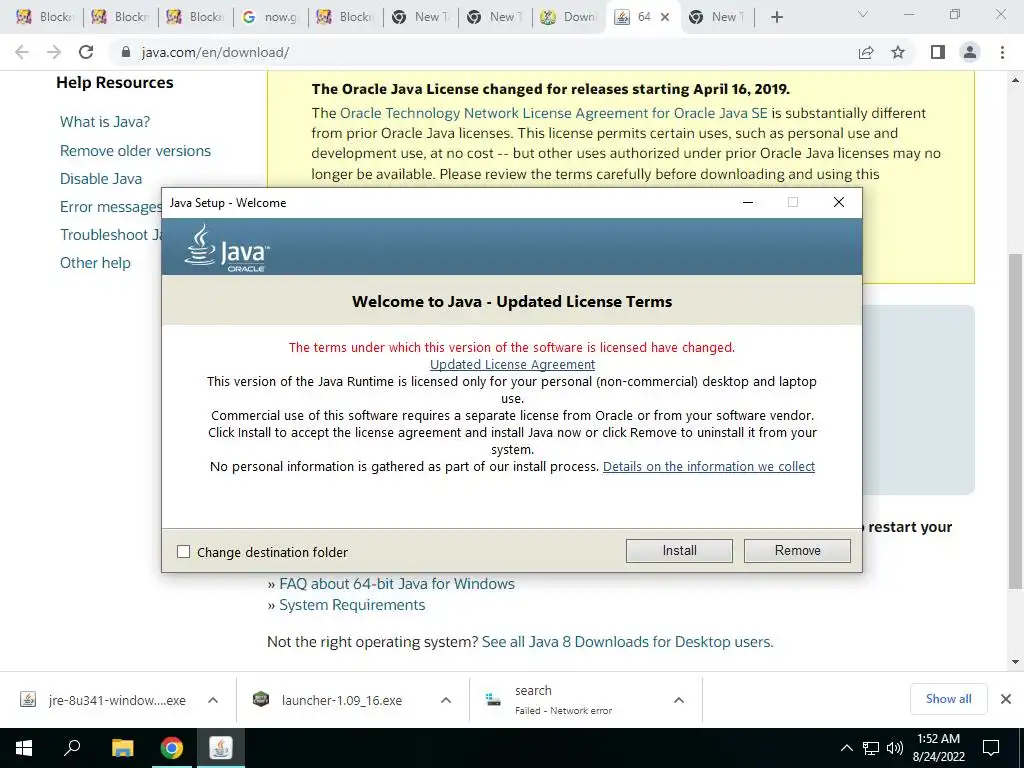Open the Chrome side panel icon
Viewport: 1024px width, 768px height.
click(x=938, y=52)
